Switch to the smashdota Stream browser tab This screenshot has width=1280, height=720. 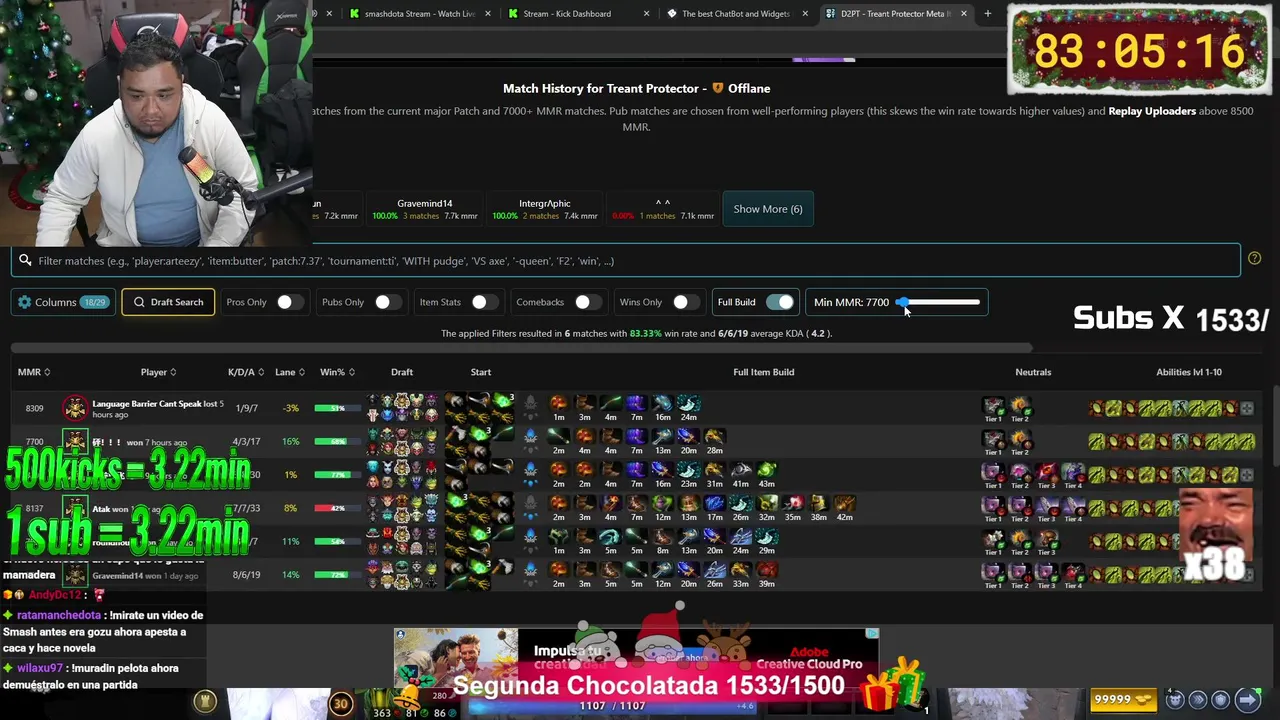pos(420,14)
